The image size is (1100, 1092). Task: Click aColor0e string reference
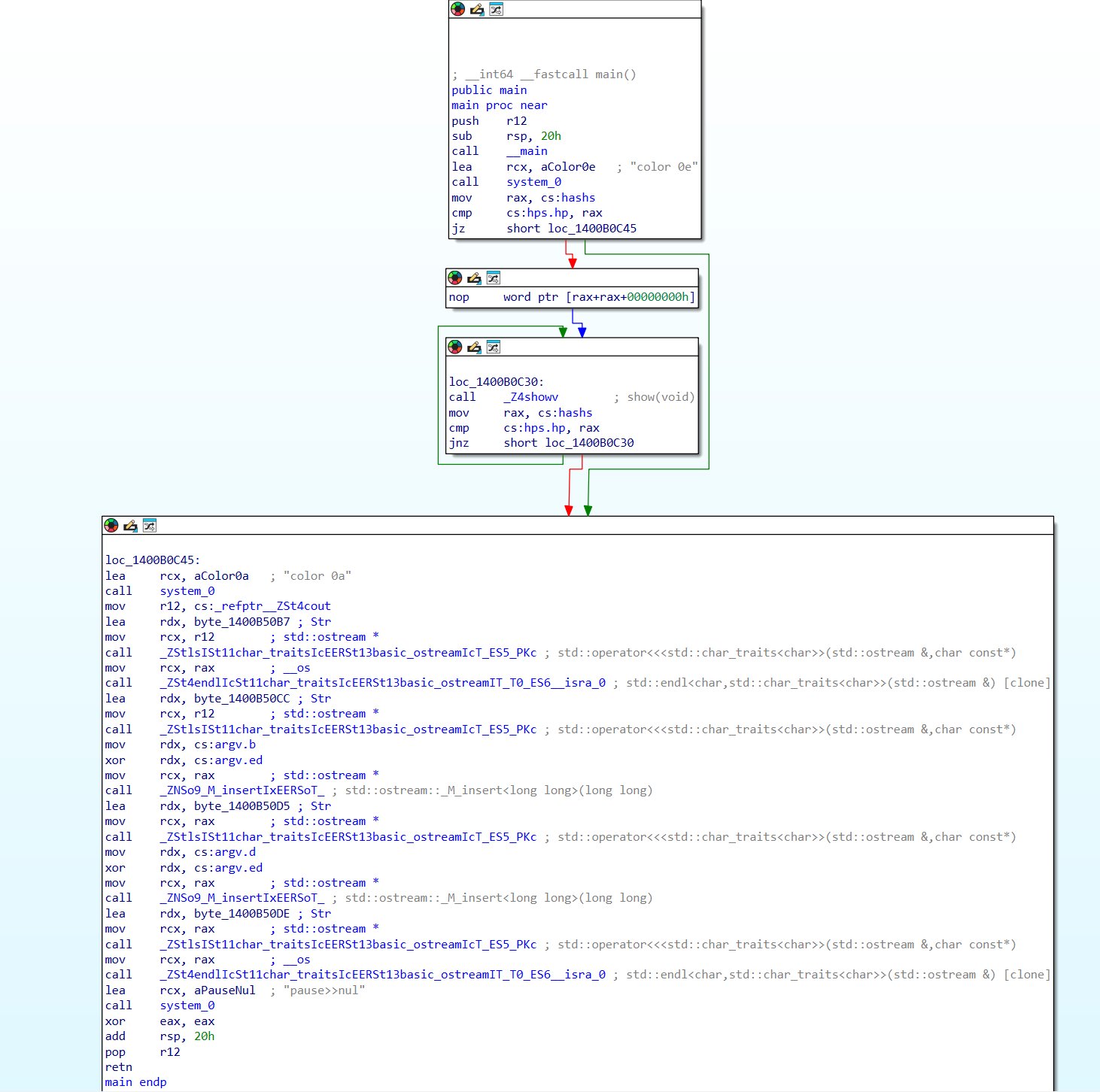pos(567,167)
